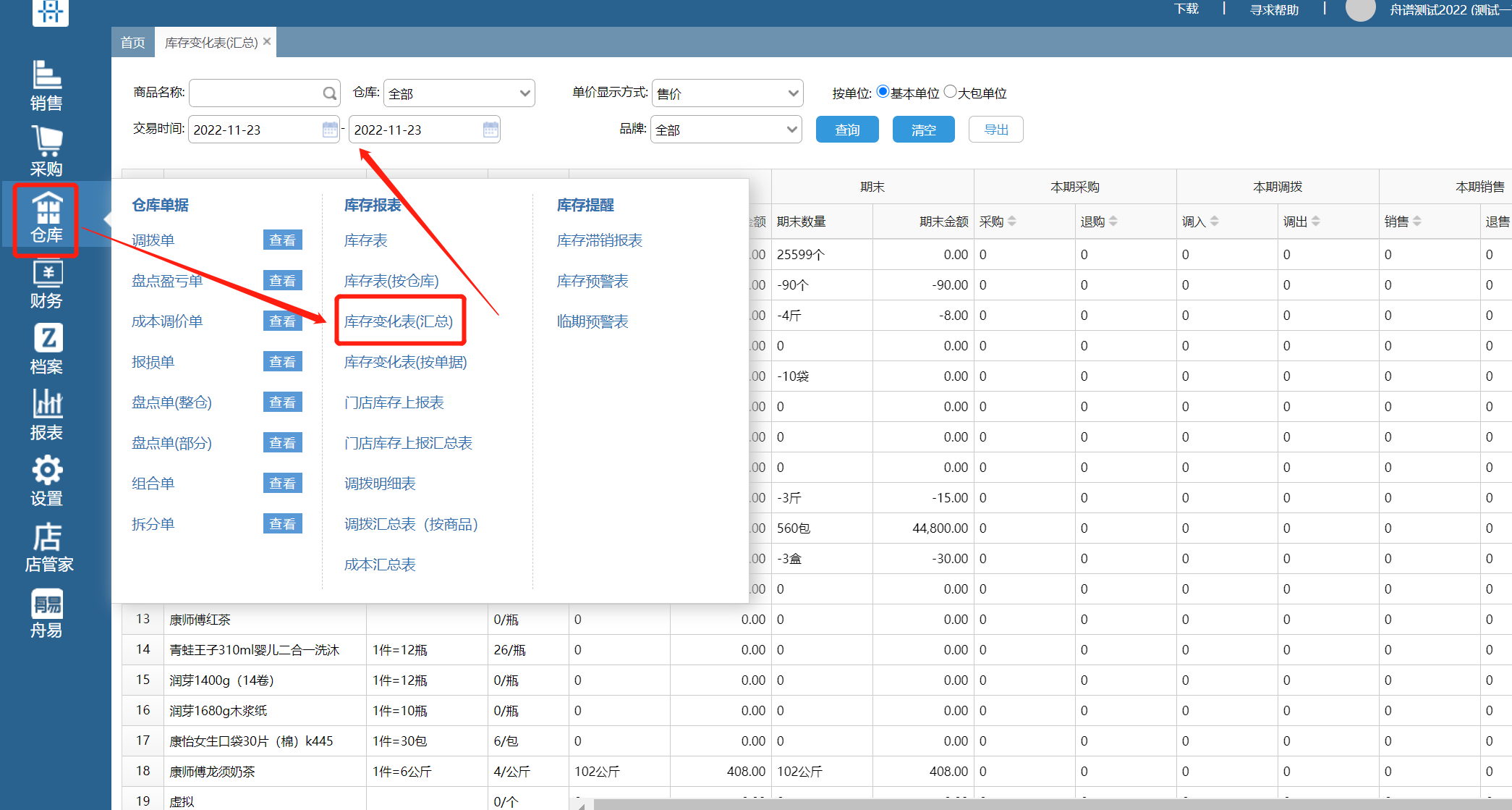
Task: Open 调拨汇总表（按商品） menu item
Action: pos(411,524)
